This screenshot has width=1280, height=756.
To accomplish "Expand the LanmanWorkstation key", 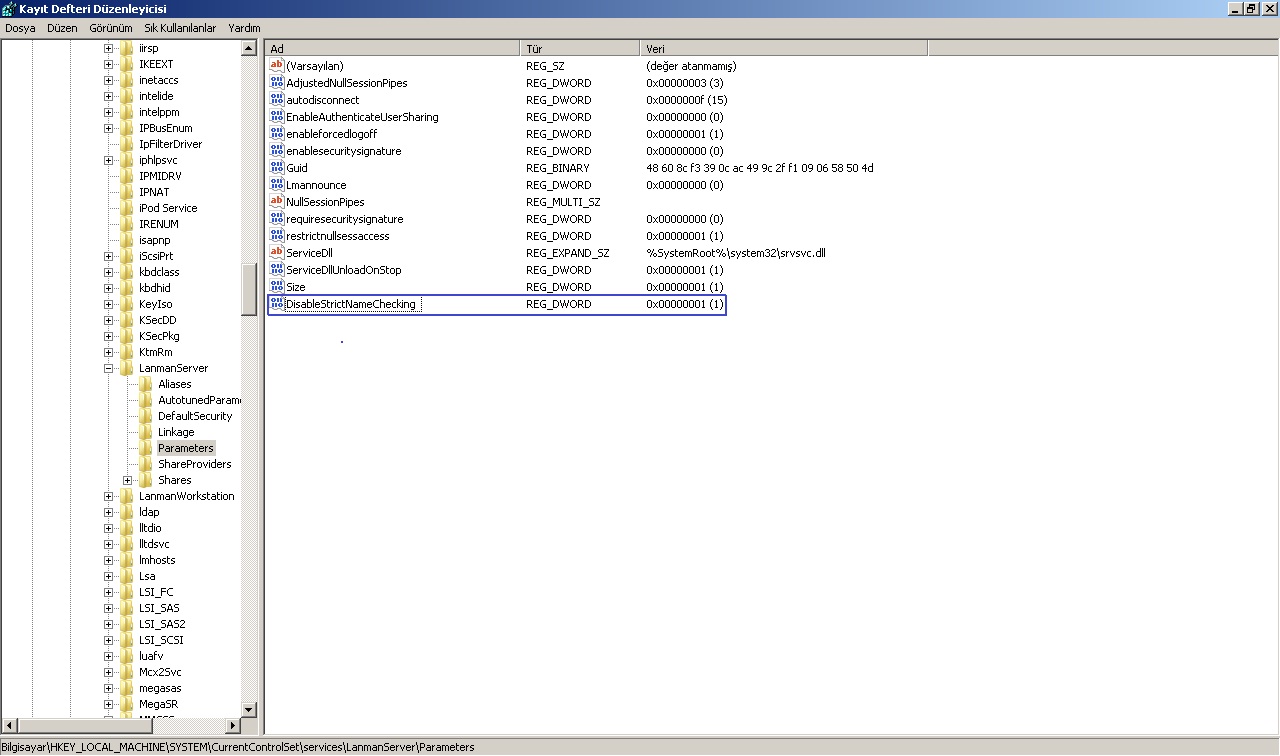I will point(108,496).
